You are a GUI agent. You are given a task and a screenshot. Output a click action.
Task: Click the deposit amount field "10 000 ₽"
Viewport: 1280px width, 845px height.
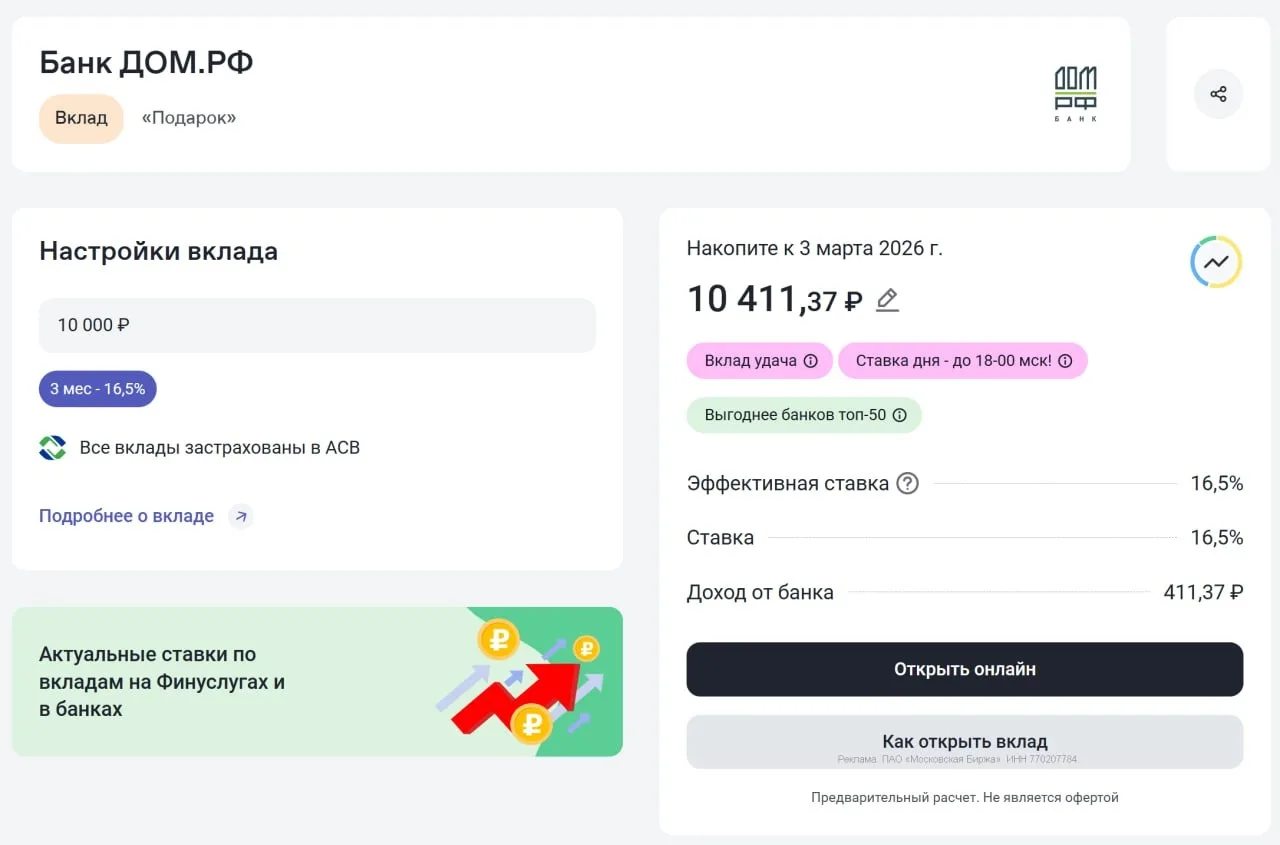point(317,325)
